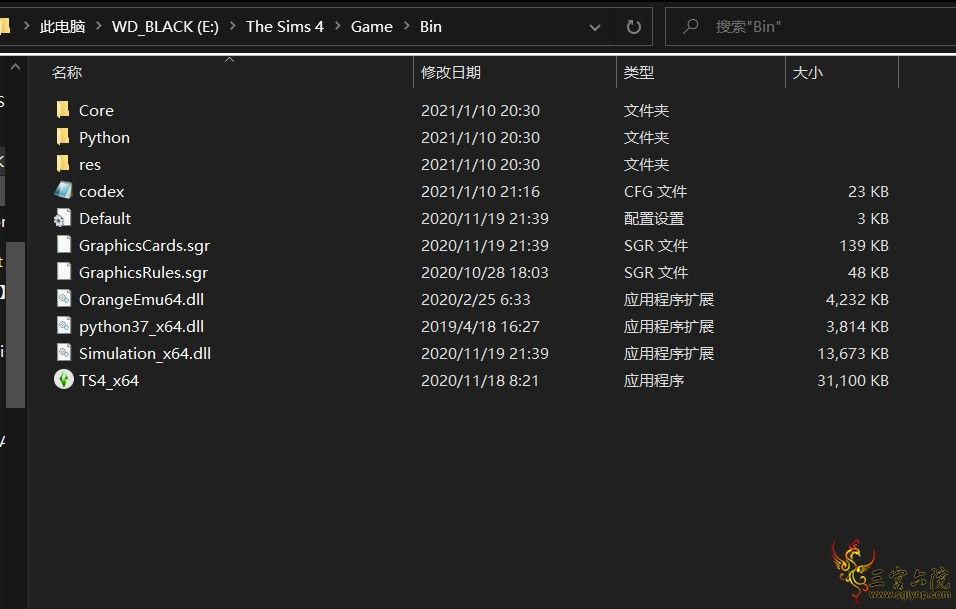Click the 23 KB size cell

coord(868,191)
